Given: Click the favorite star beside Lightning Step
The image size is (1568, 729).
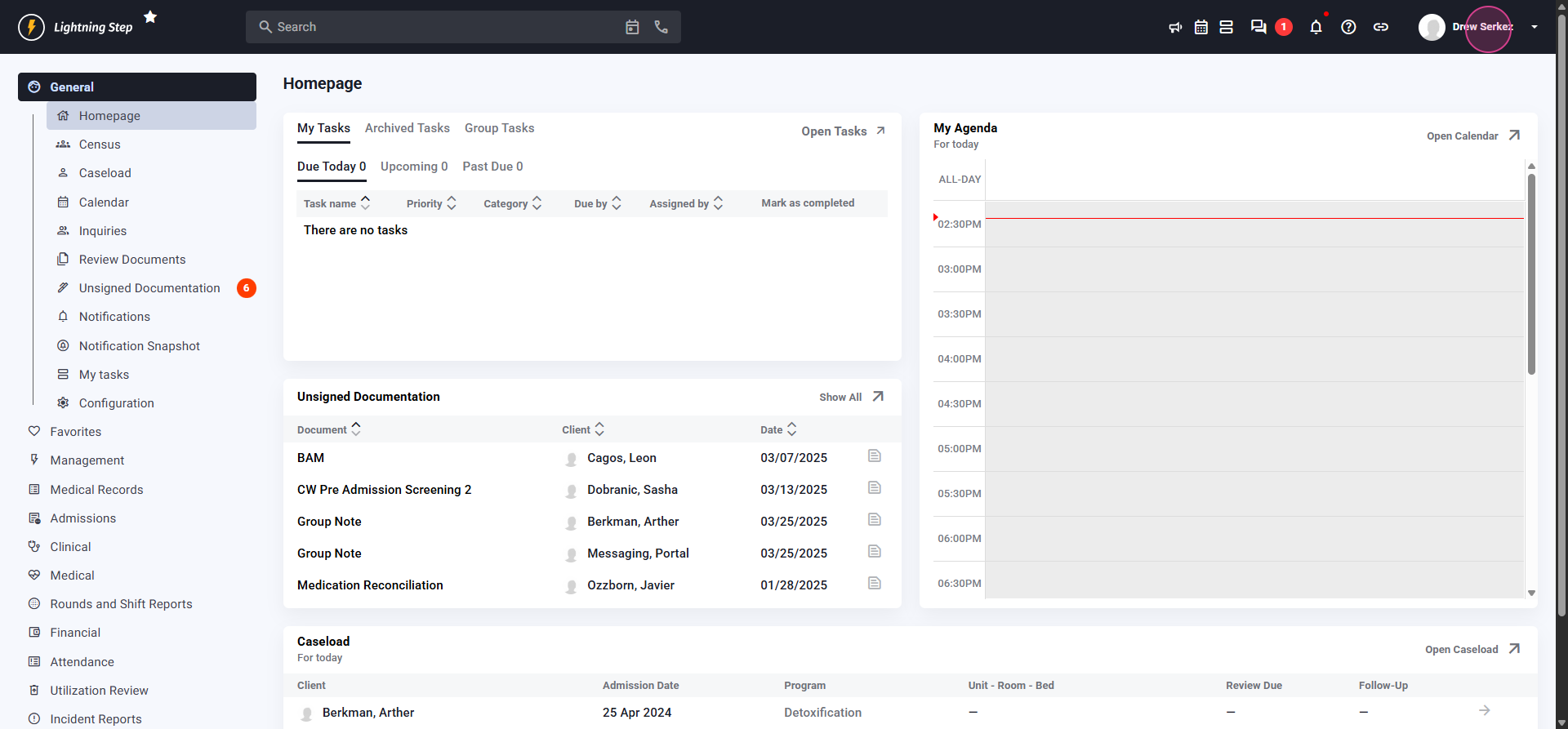Looking at the screenshot, I should [x=150, y=17].
